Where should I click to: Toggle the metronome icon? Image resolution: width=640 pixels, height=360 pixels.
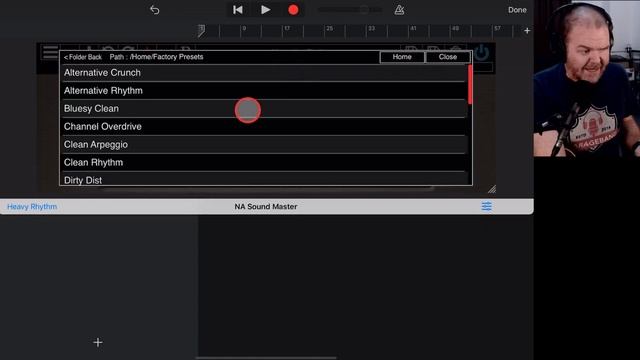[x=399, y=10]
